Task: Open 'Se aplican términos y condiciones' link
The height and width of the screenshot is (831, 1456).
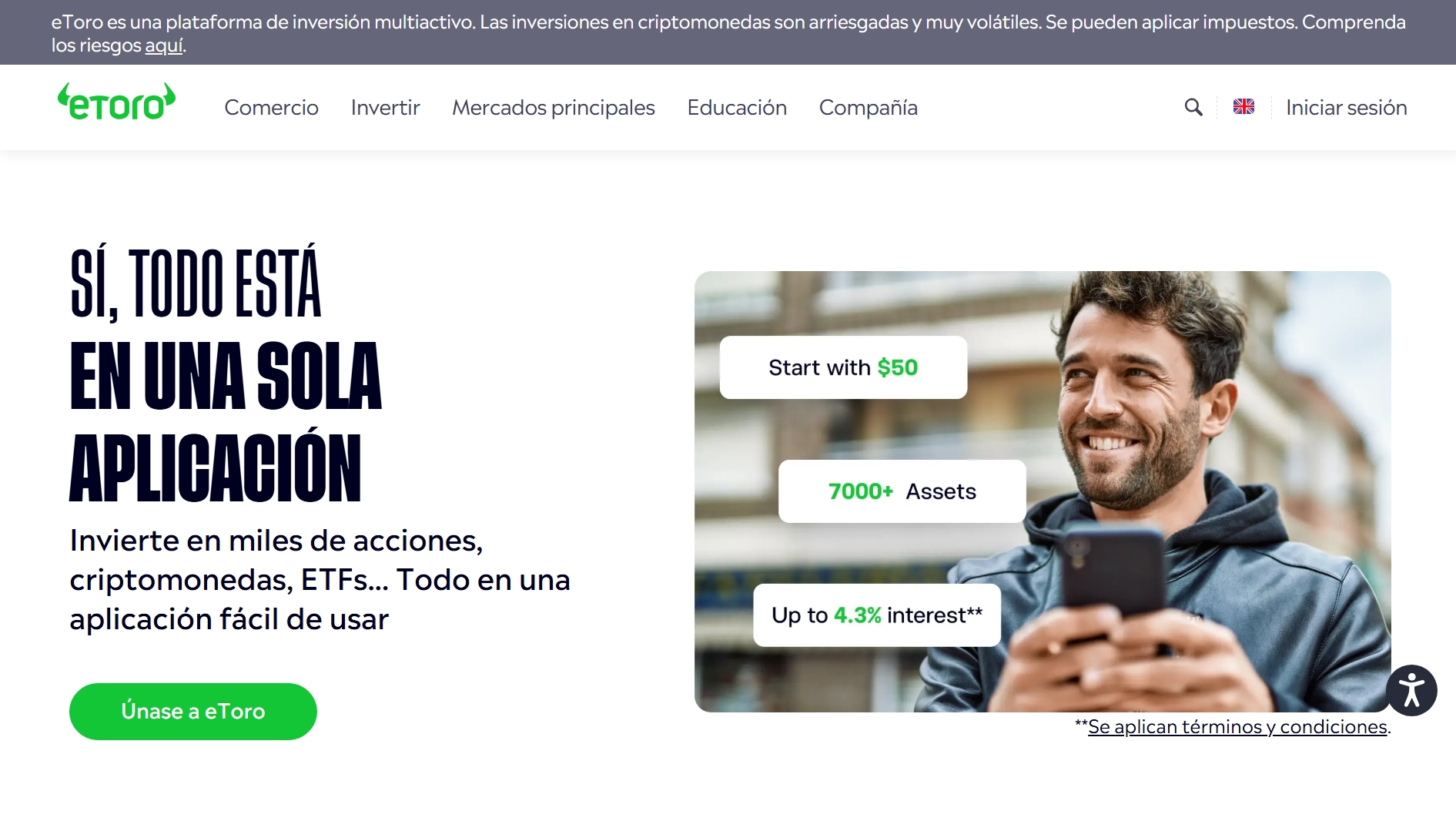Action: pyautogui.click(x=1238, y=726)
